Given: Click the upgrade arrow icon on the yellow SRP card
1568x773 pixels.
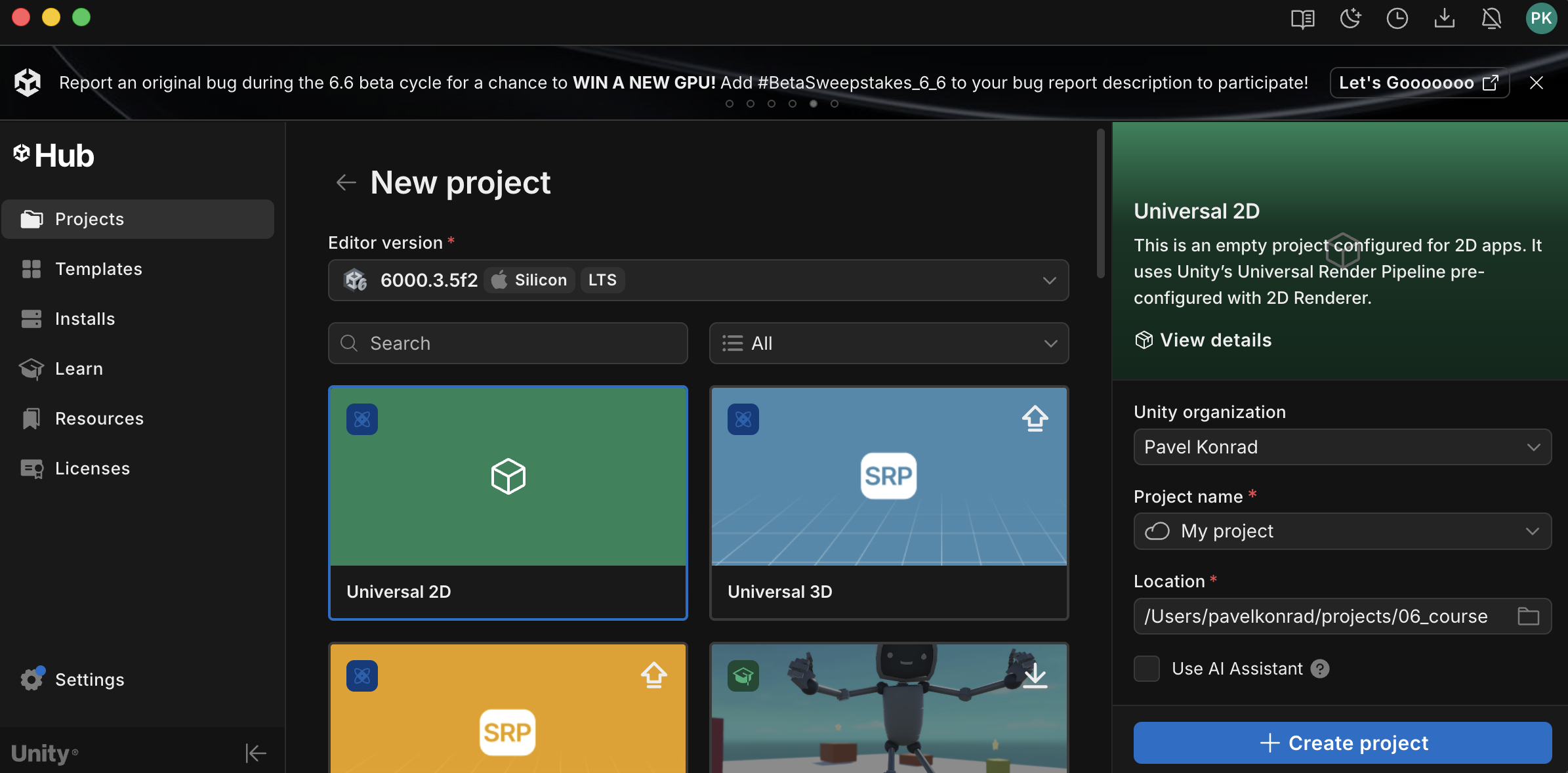Looking at the screenshot, I should [653, 675].
